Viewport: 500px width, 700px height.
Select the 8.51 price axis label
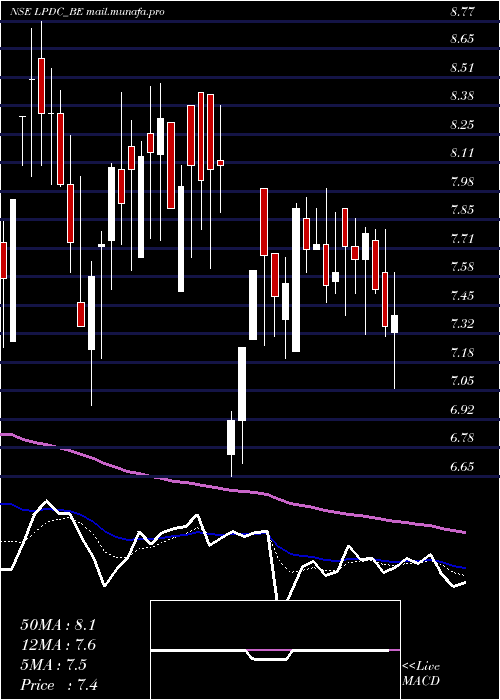click(462, 68)
